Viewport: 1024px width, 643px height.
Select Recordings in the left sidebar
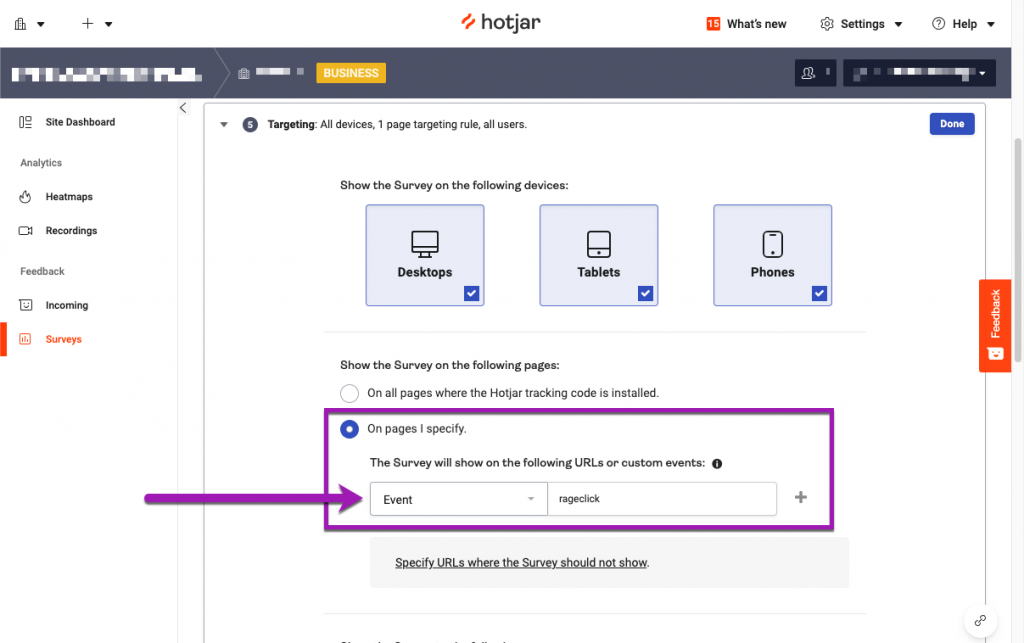(71, 230)
